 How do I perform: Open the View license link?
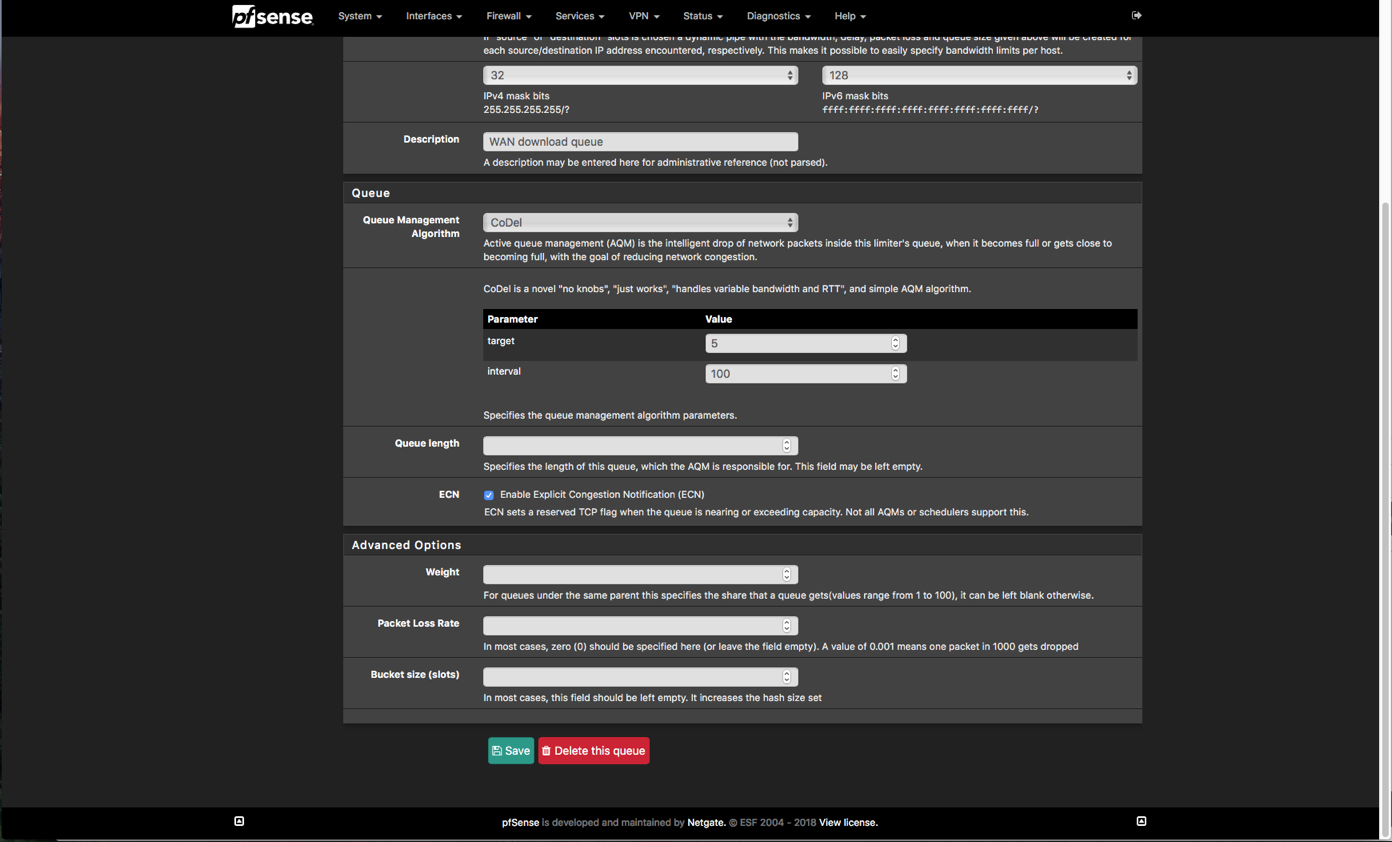848,823
